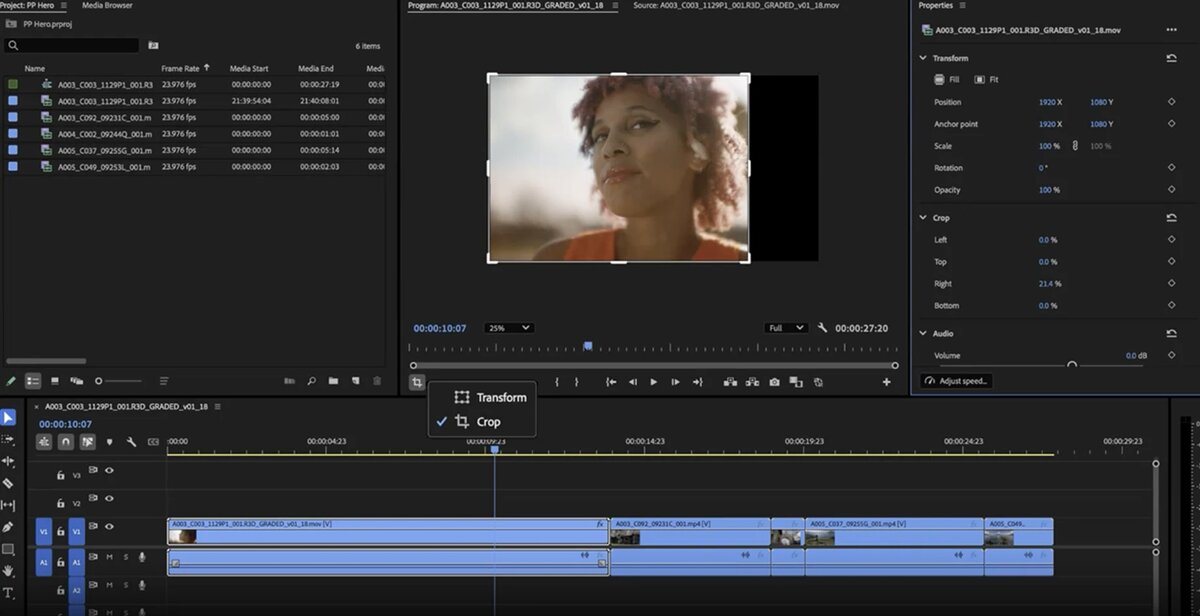Select the Type tool

click(8, 593)
